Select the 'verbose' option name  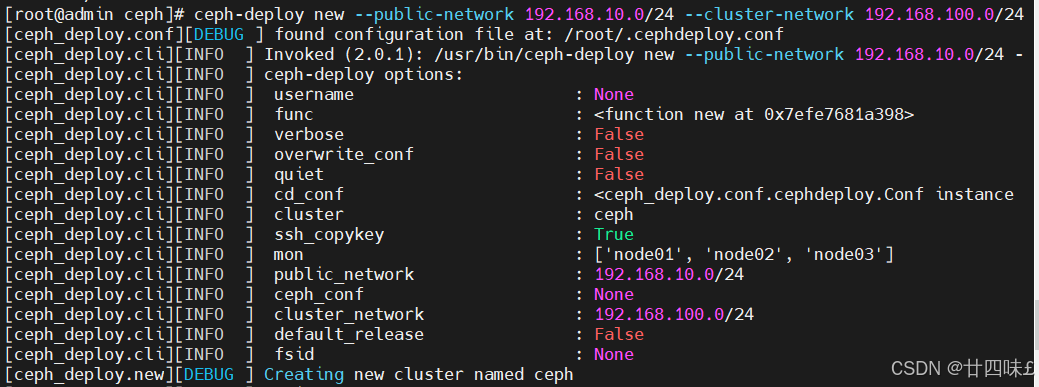[x=309, y=135]
